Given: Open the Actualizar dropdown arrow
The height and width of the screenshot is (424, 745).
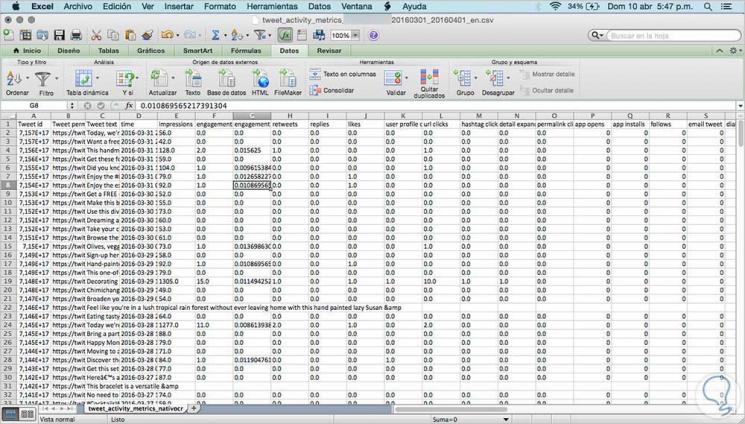Looking at the screenshot, I should coord(173,78).
